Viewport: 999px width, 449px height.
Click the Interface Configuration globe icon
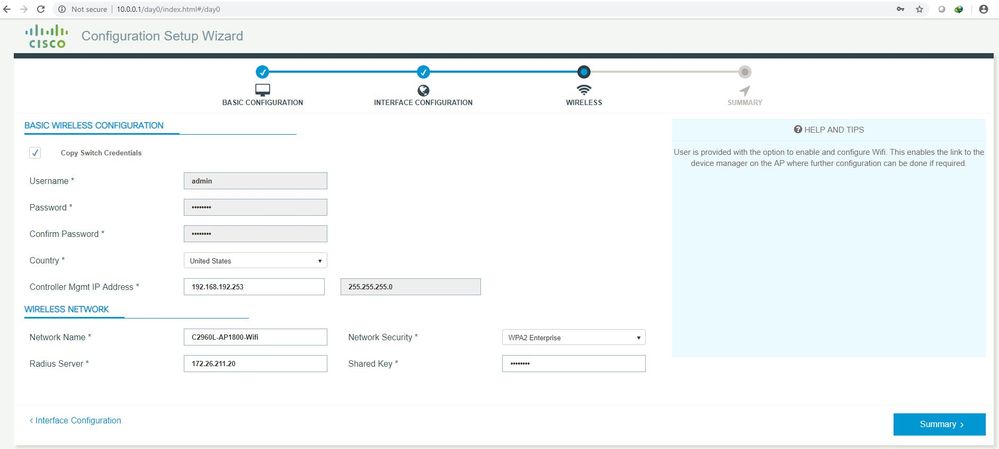pos(423,89)
